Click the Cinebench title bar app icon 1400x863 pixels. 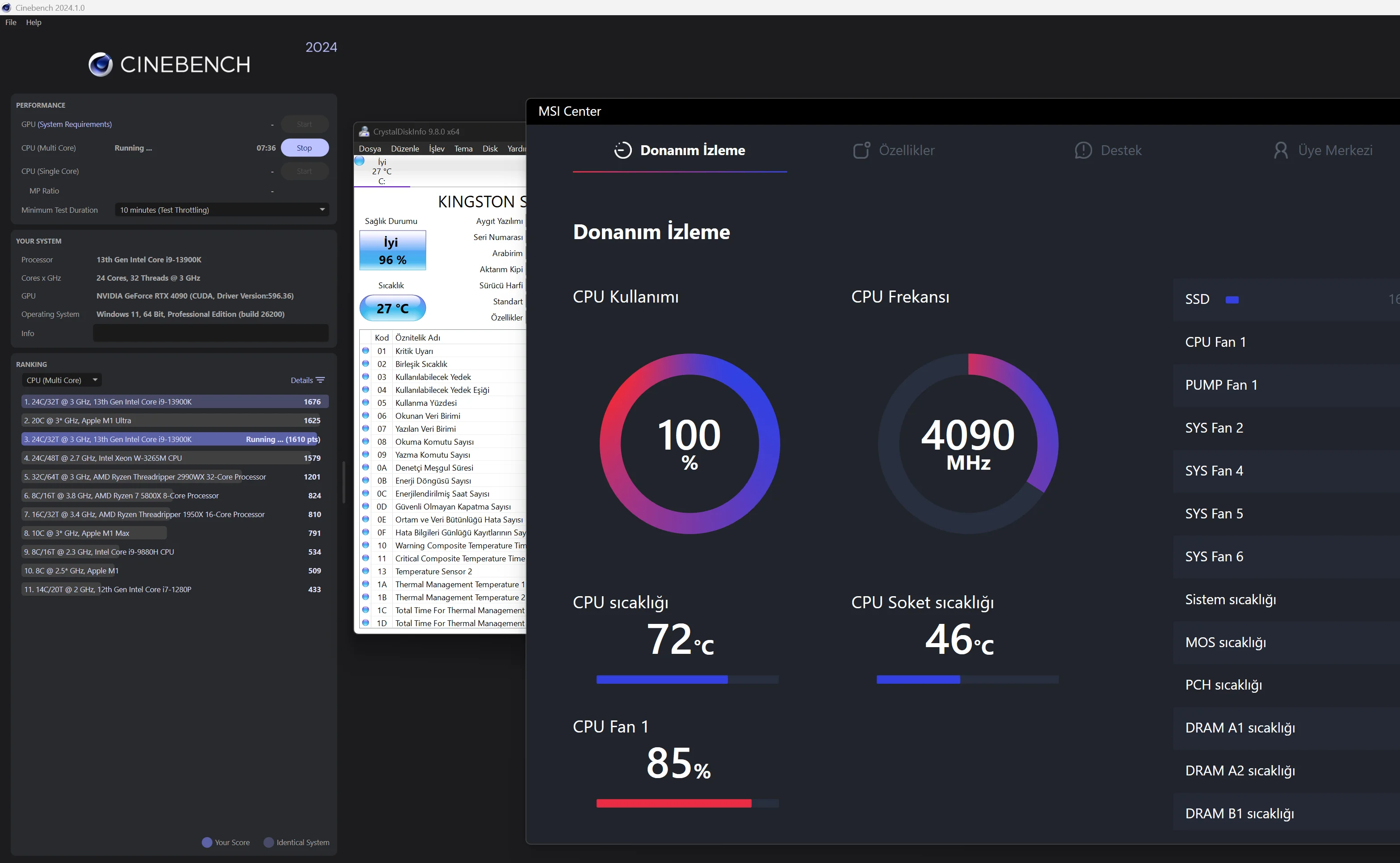6,8
